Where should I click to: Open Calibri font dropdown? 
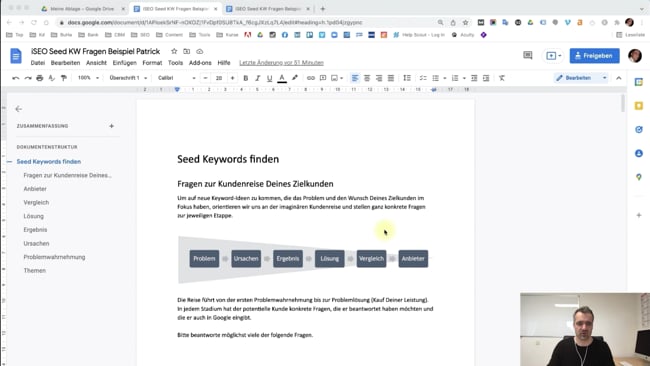point(177,78)
